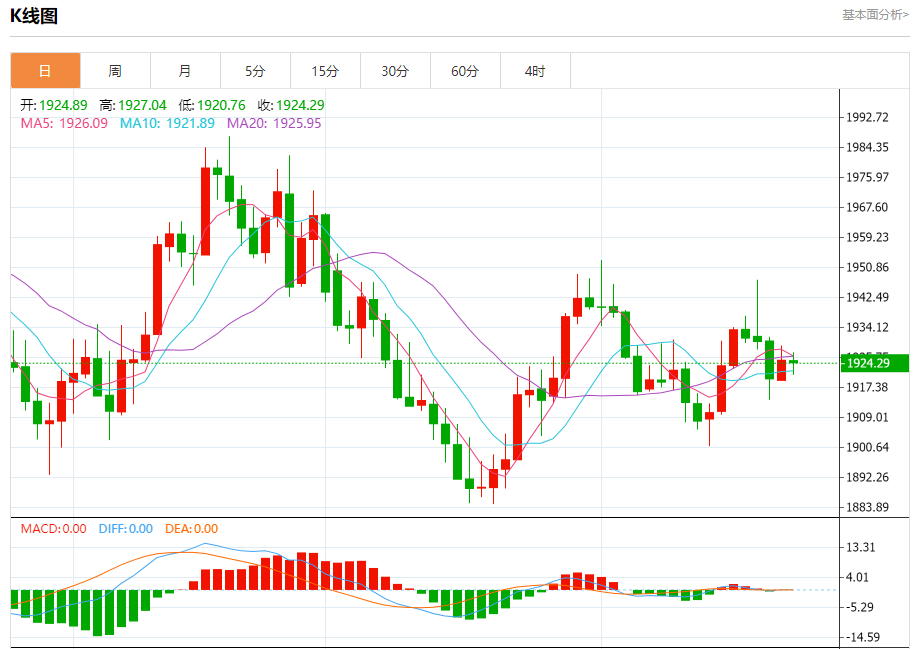
Task: Click the 1950.86 price axis label
Action: 868,267
